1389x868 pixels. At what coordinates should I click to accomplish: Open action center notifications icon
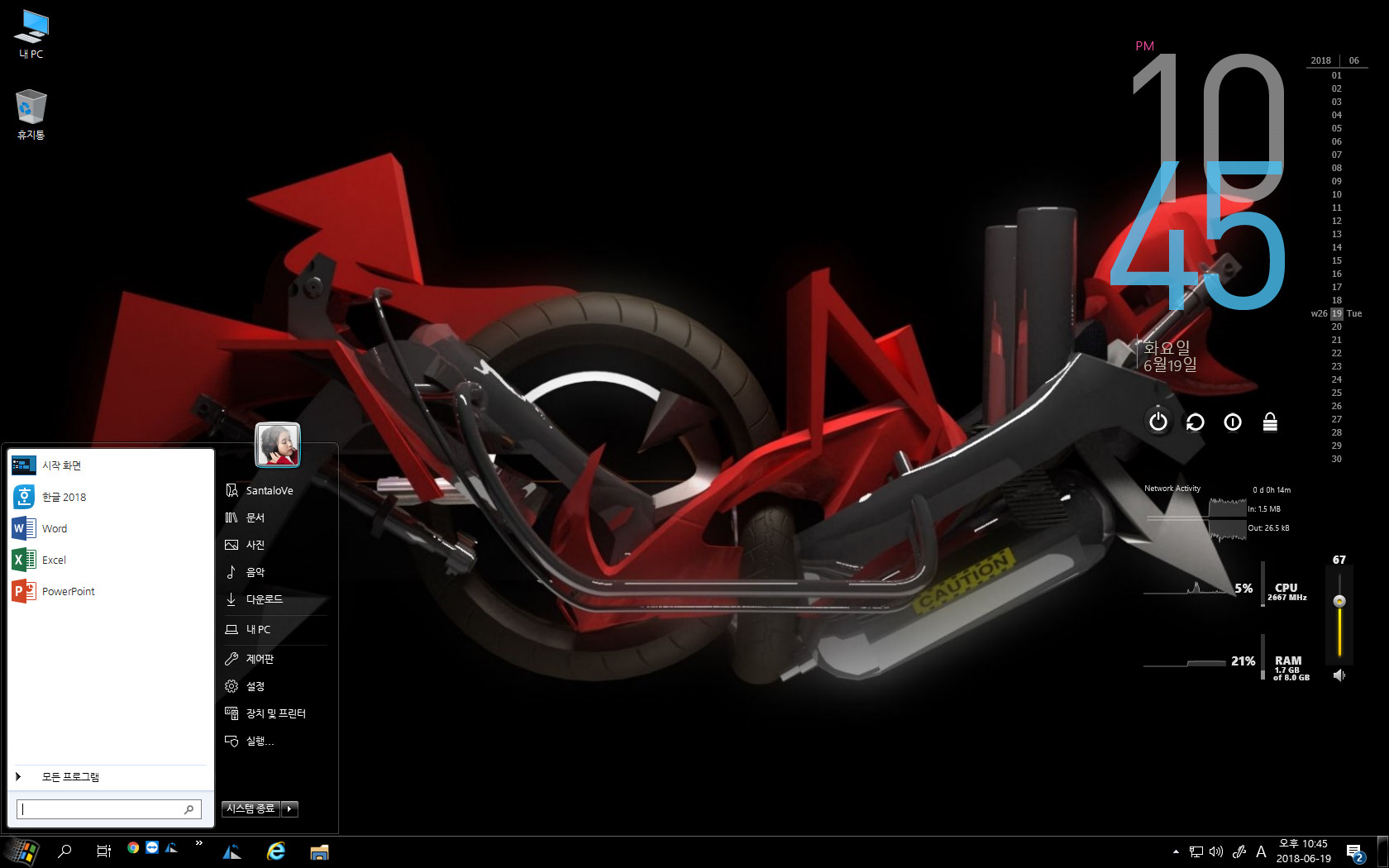coord(1355,852)
